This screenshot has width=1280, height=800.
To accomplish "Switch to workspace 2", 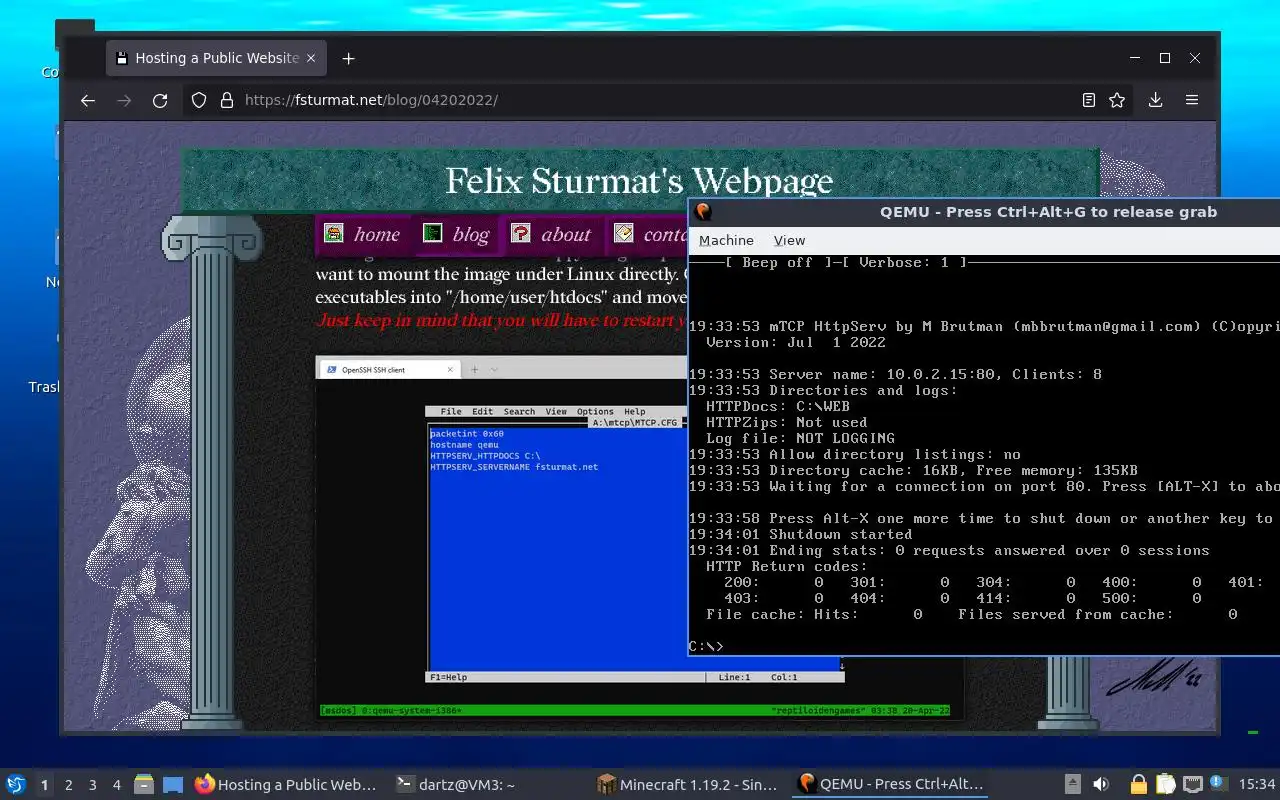I will pyautogui.click(x=69, y=785).
